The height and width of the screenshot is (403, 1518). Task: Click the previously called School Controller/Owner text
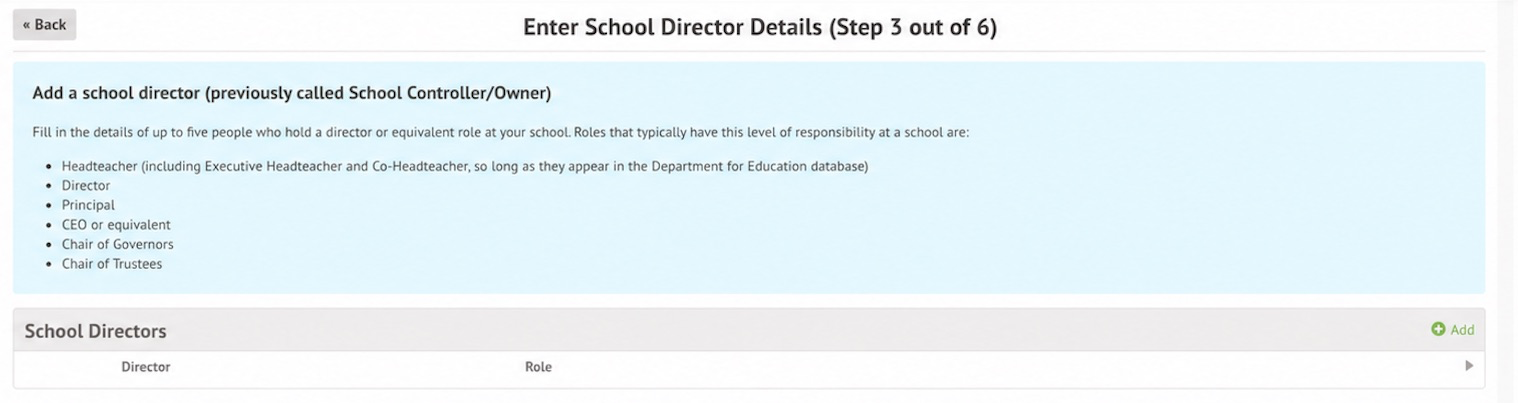pyautogui.click(x=378, y=93)
